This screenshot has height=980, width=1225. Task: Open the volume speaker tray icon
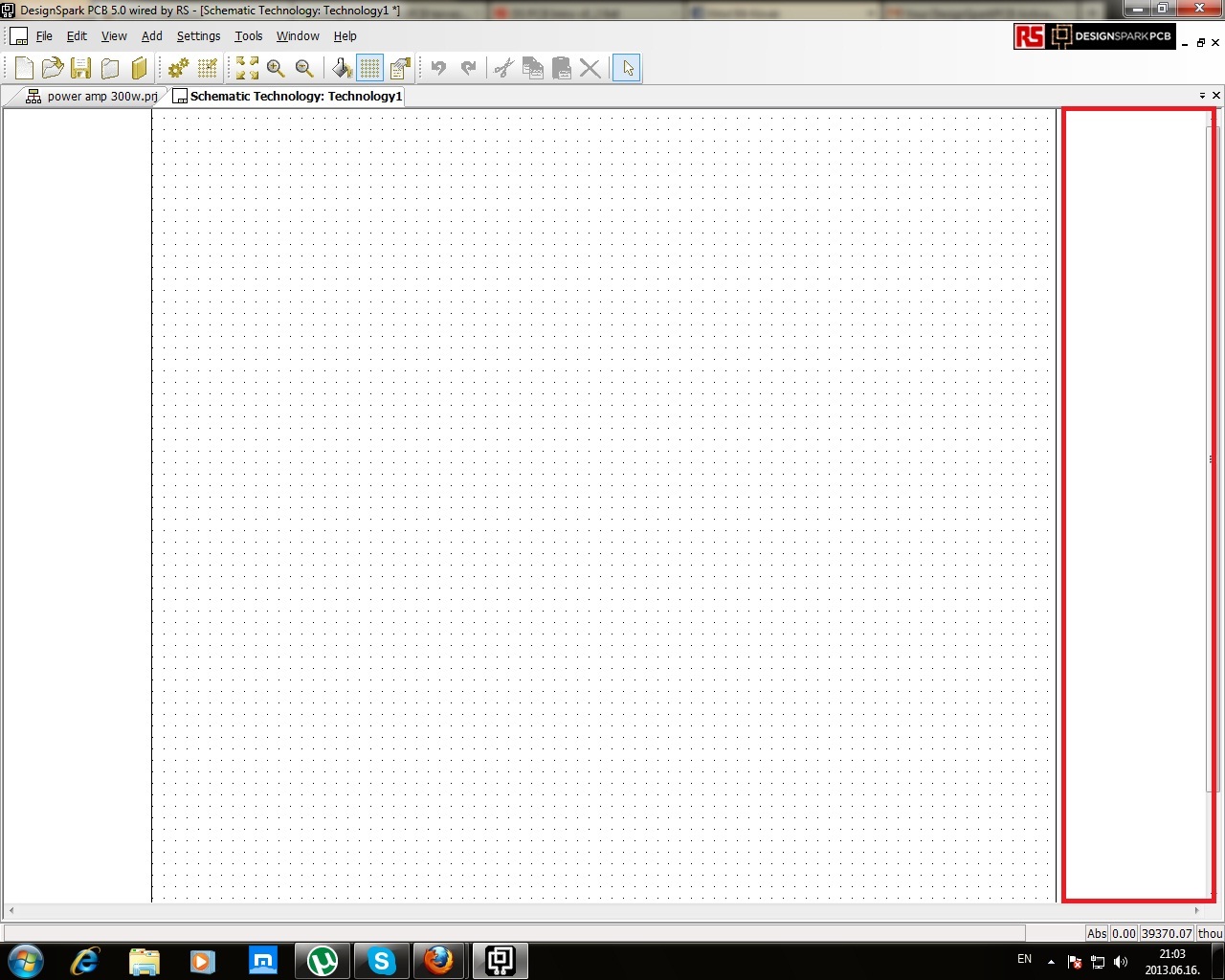1121,962
